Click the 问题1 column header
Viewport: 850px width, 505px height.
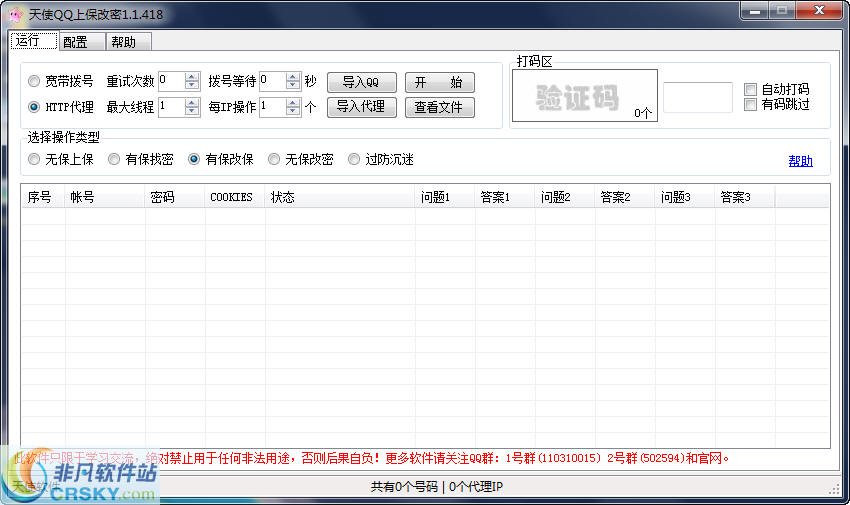446,197
